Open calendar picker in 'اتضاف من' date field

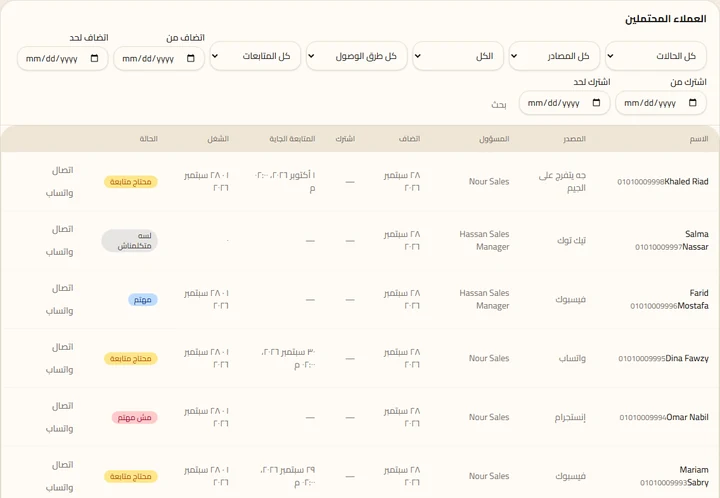point(191,58)
